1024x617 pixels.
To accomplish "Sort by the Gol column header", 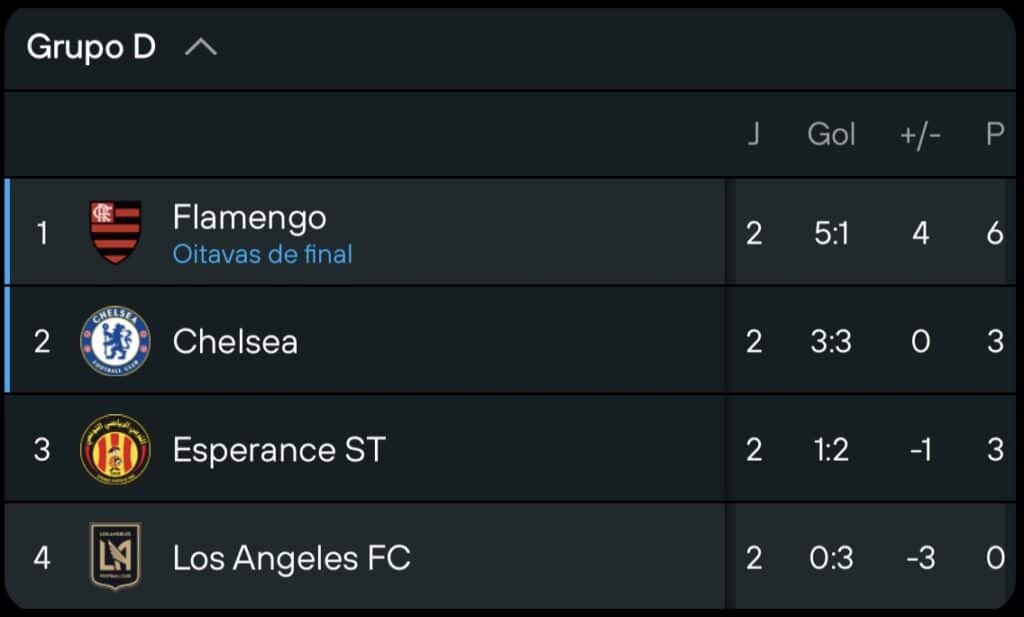I will click(831, 134).
